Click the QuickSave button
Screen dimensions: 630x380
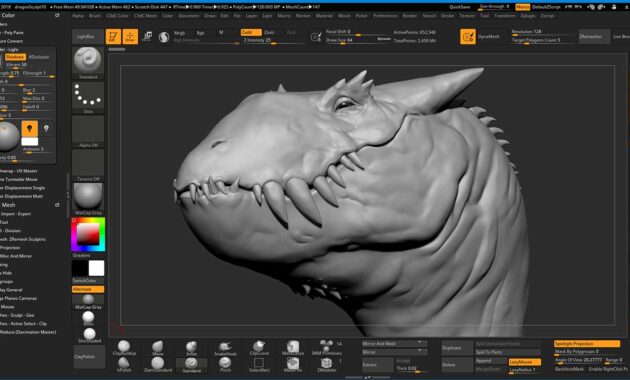(460, 7)
